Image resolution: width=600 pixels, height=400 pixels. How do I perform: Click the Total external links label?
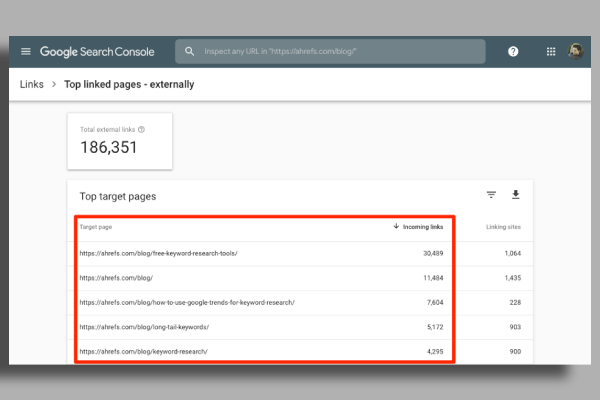pyautogui.click(x=108, y=129)
